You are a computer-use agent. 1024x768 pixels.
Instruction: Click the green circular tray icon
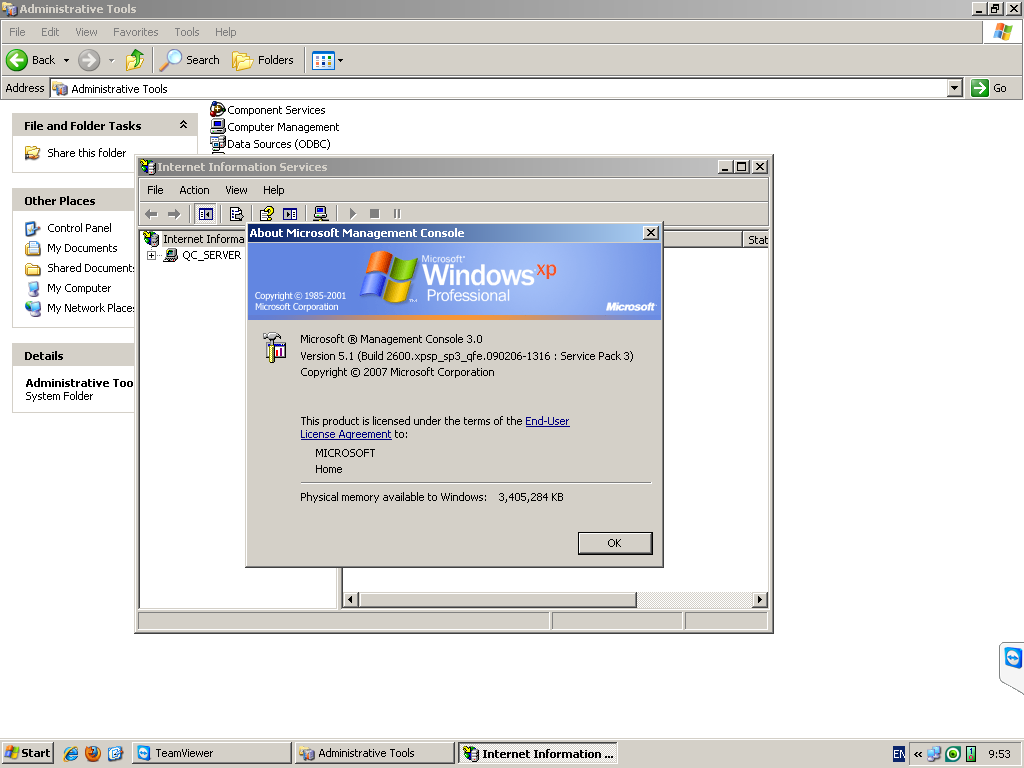click(953, 754)
